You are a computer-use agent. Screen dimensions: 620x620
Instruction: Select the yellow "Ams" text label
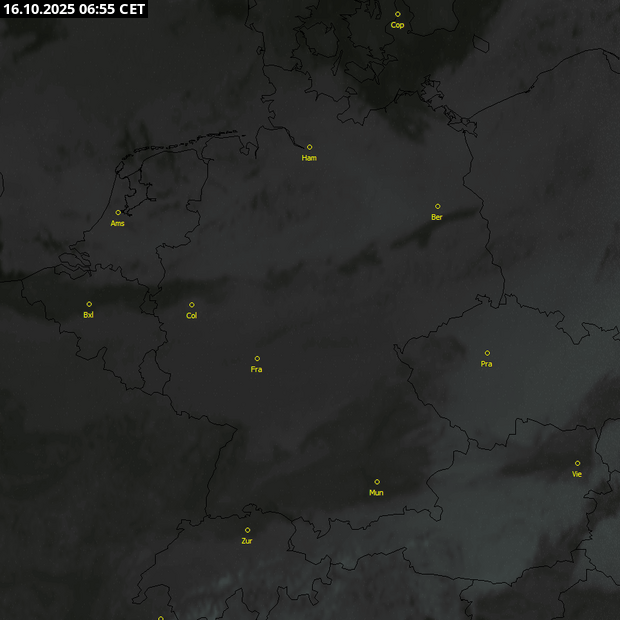click(x=118, y=223)
